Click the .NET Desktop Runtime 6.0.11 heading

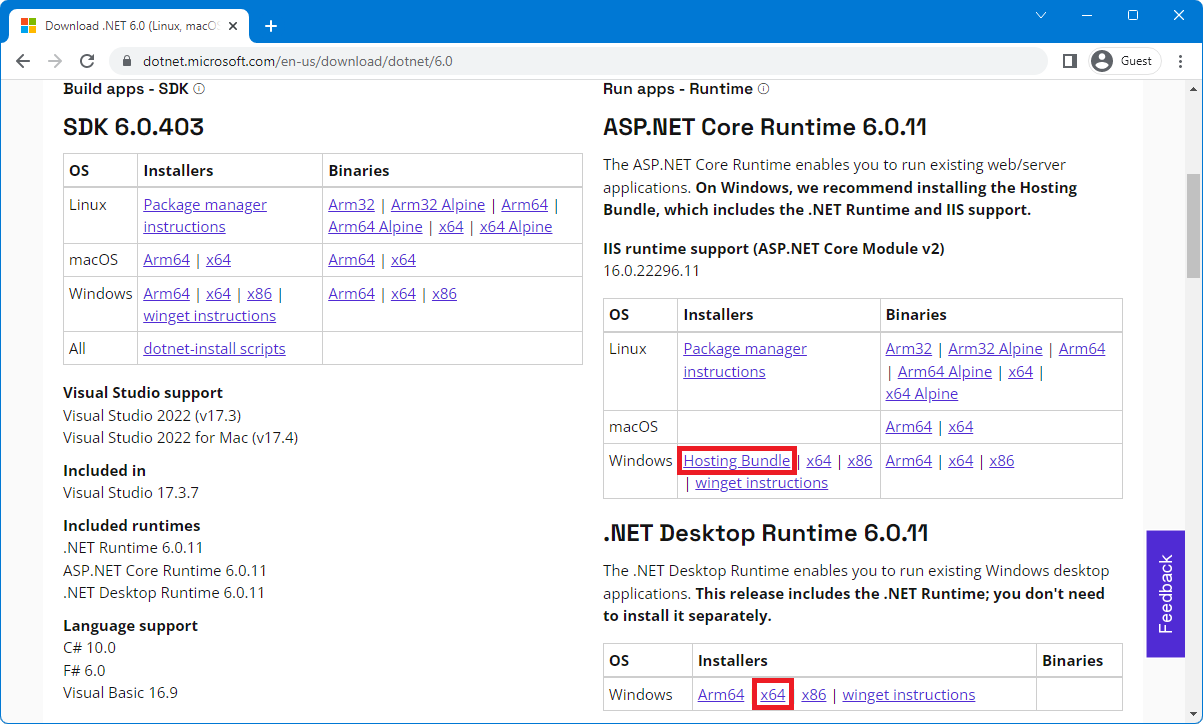click(765, 533)
